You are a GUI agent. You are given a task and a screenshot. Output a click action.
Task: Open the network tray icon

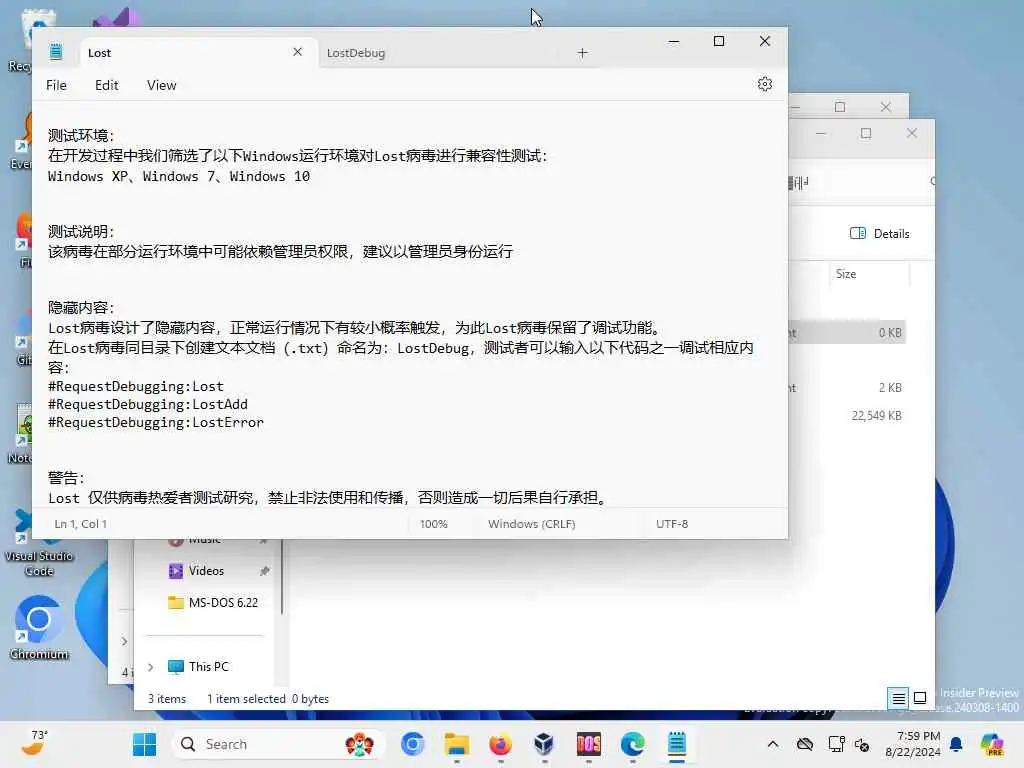[835, 744]
